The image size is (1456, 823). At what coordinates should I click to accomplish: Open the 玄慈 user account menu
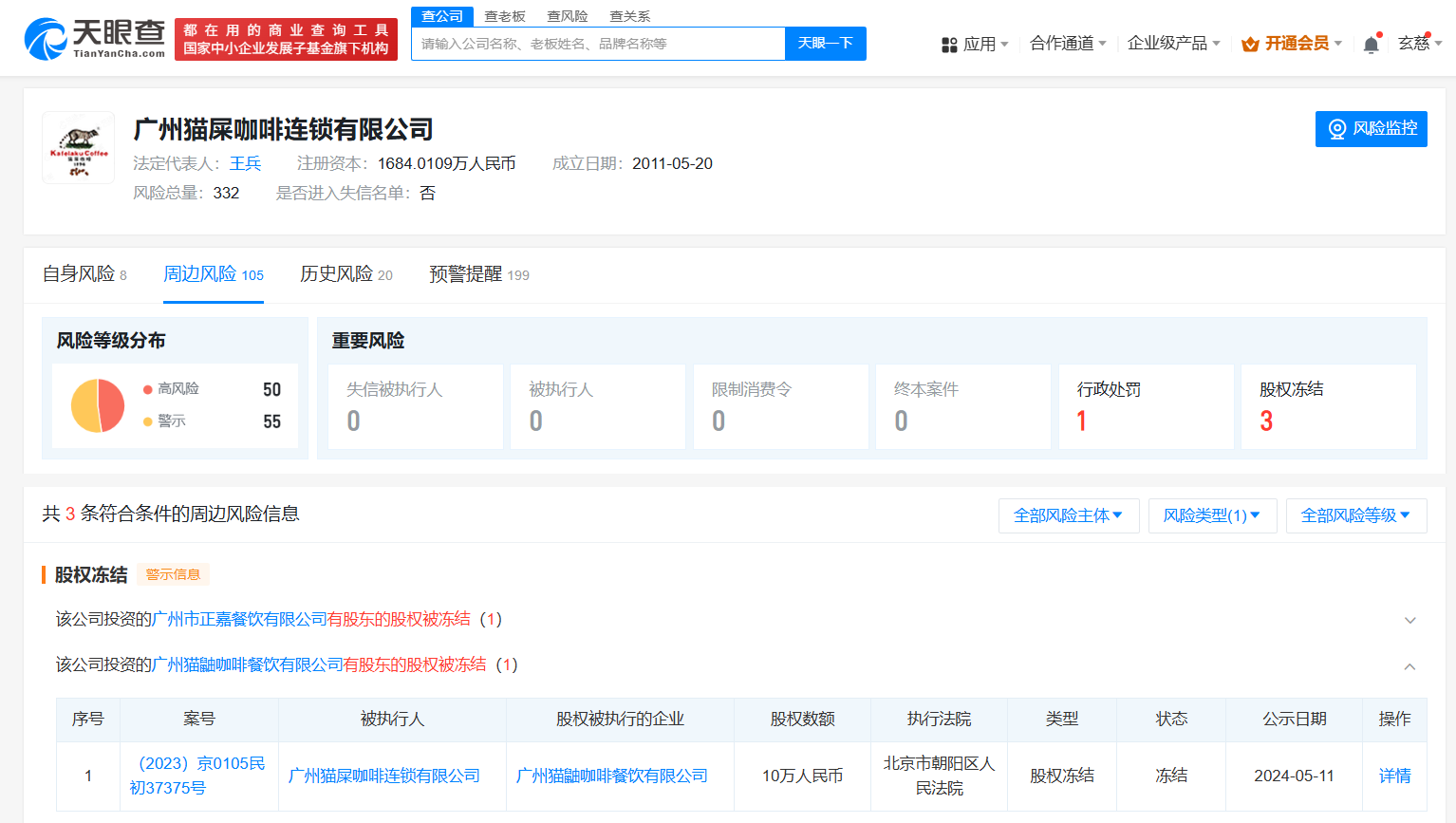click(x=1419, y=44)
